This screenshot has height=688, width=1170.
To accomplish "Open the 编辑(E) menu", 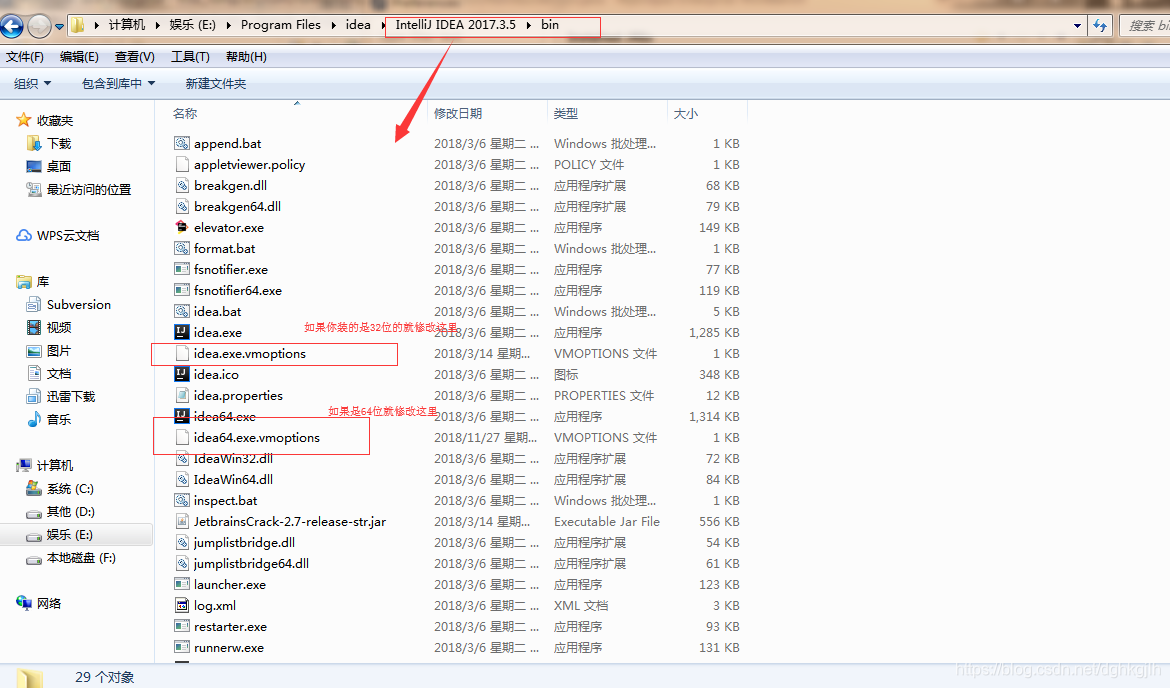I will 79,57.
